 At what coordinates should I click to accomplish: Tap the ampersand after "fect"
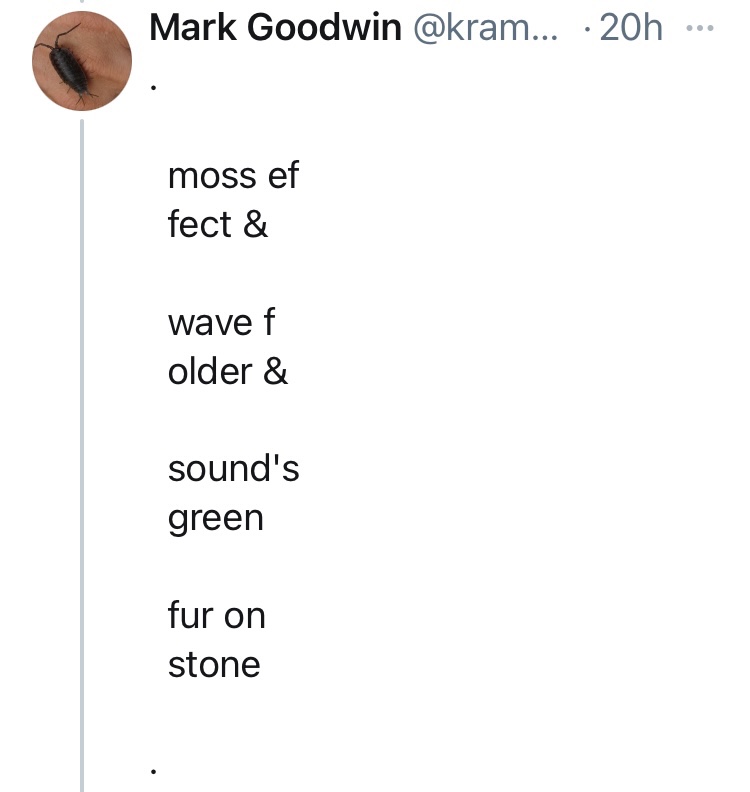click(256, 225)
